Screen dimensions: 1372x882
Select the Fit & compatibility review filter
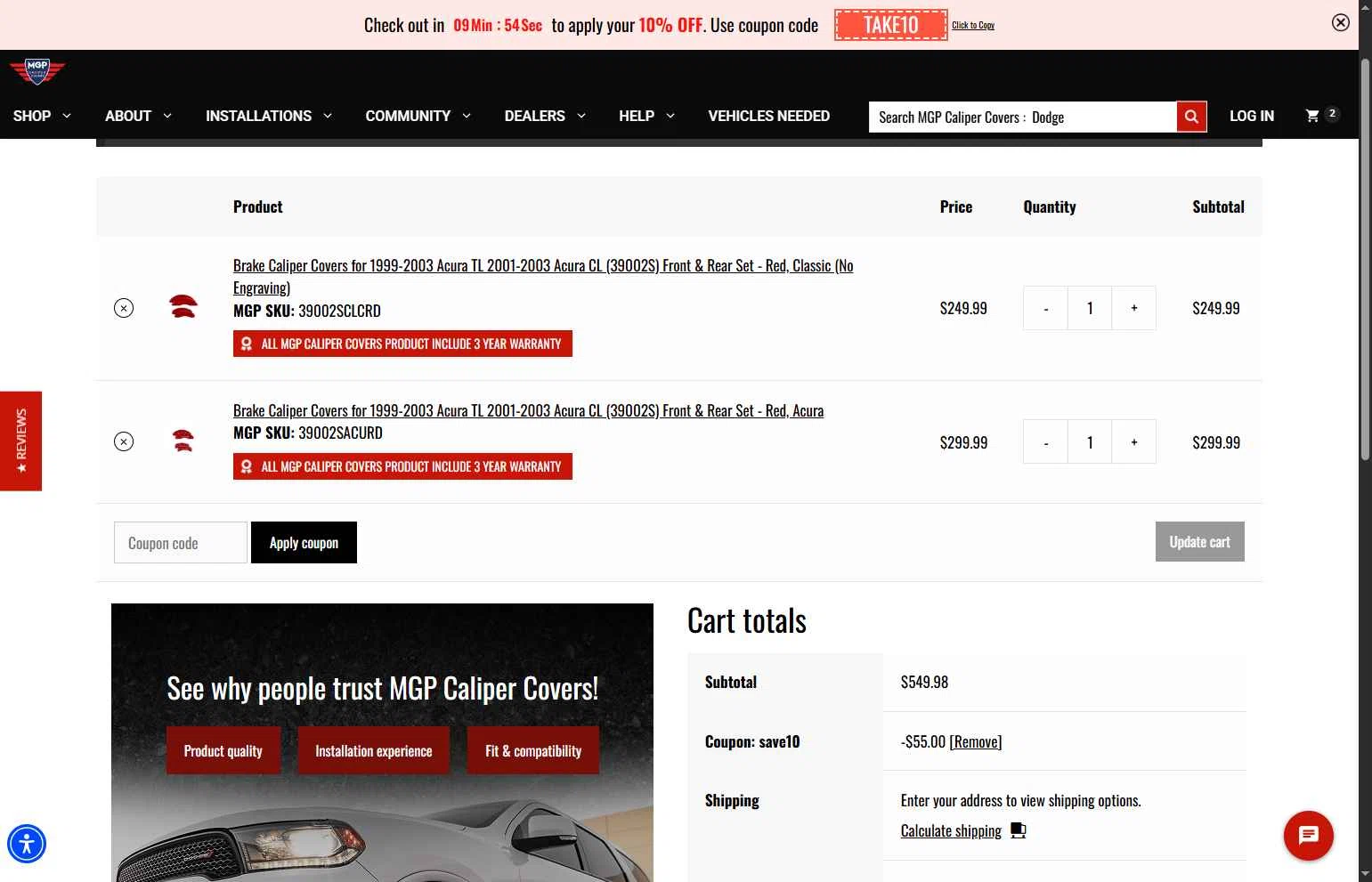(533, 750)
